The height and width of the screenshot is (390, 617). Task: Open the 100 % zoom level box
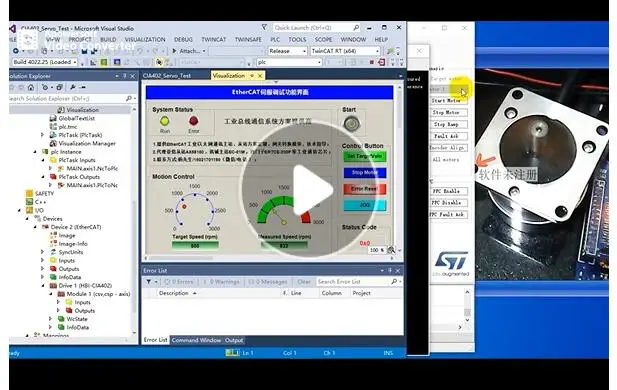376,250
